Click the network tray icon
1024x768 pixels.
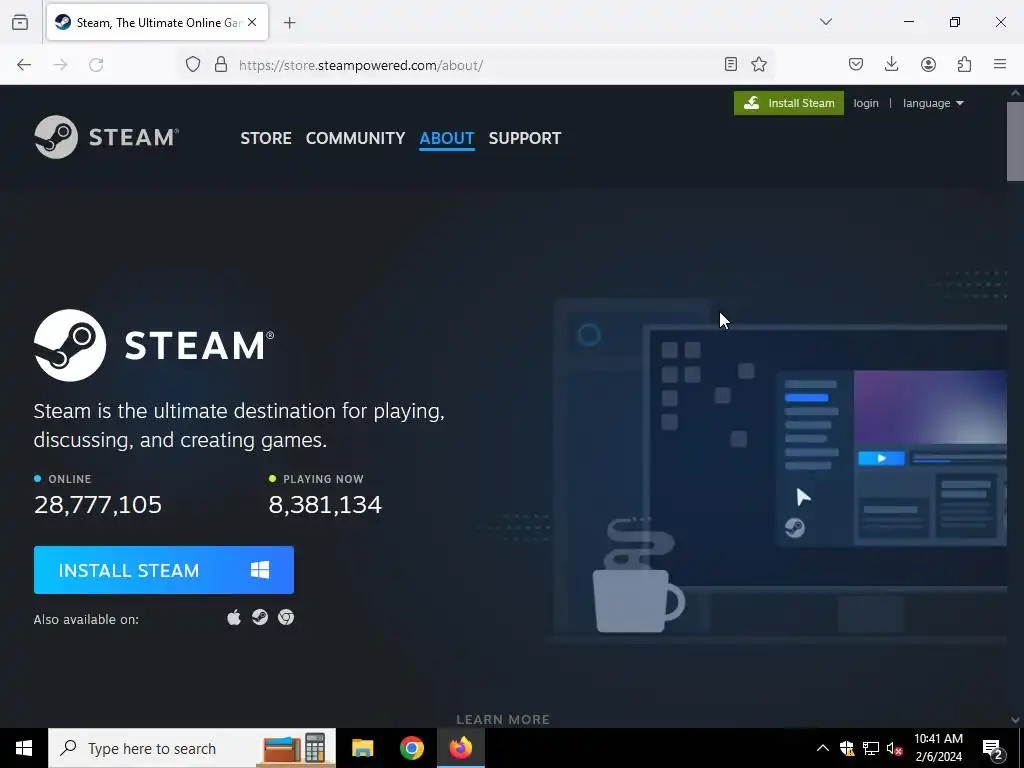[x=871, y=748]
